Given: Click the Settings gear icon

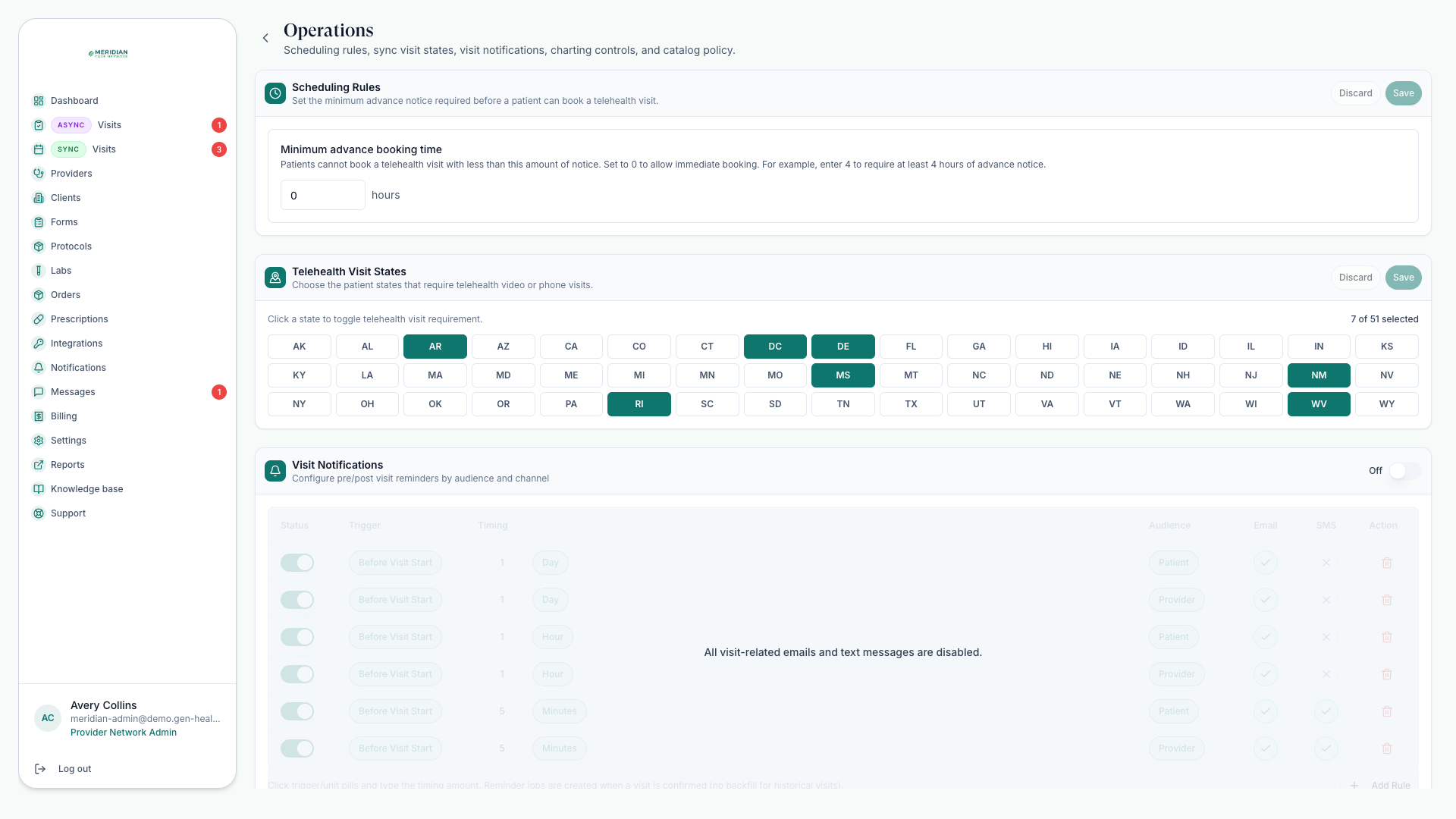Looking at the screenshot, I should (x=39, y=441).
